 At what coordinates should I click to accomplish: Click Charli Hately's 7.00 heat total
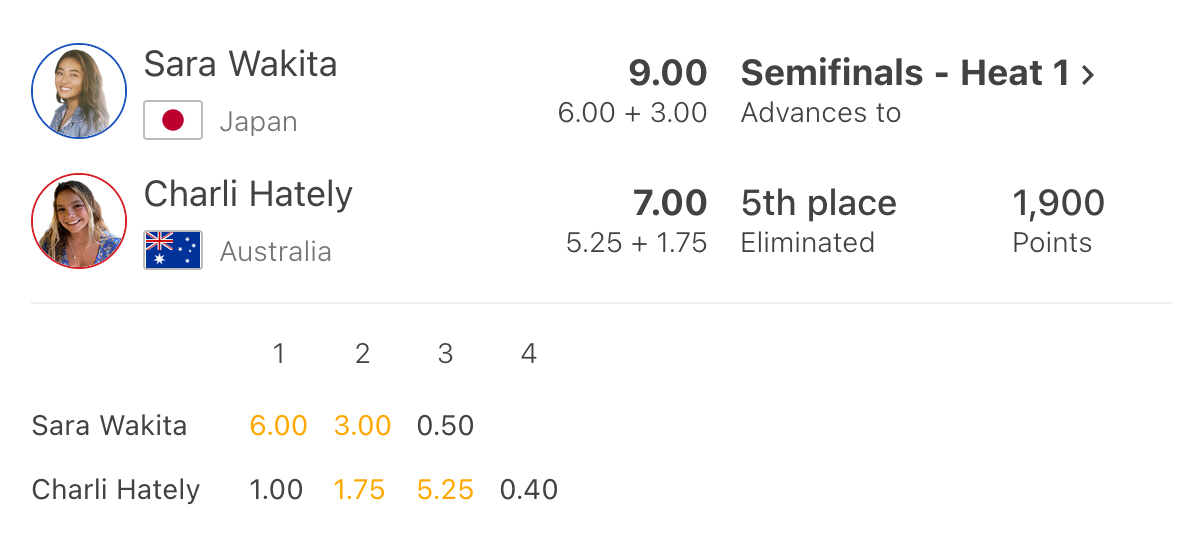click(x=669, y=203)
